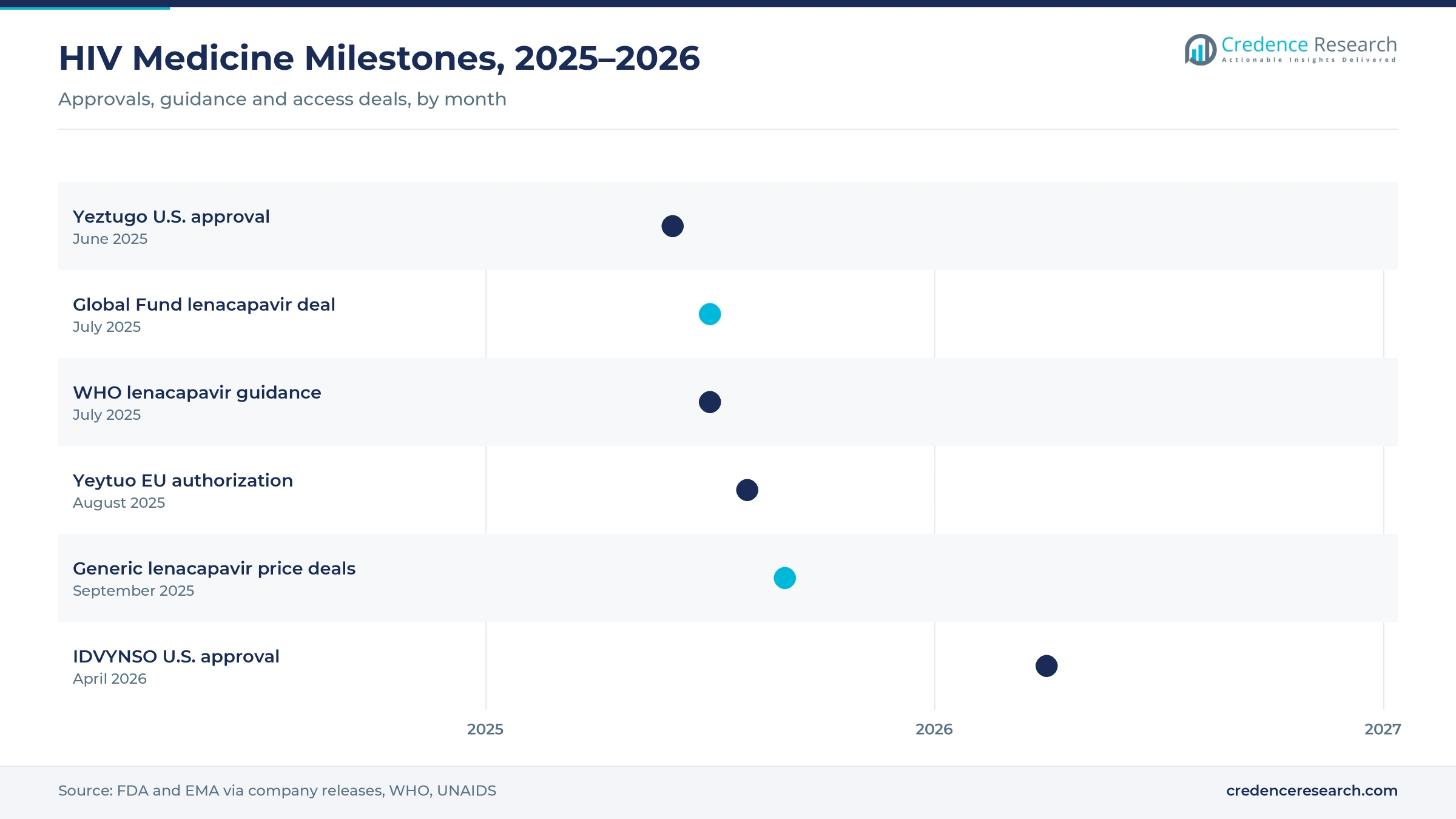Image resolution: width=1456 pixels, height=819 pixels.
Task: Select the IDVYNSO U.S. approval label
Action: tap(176, 656)
